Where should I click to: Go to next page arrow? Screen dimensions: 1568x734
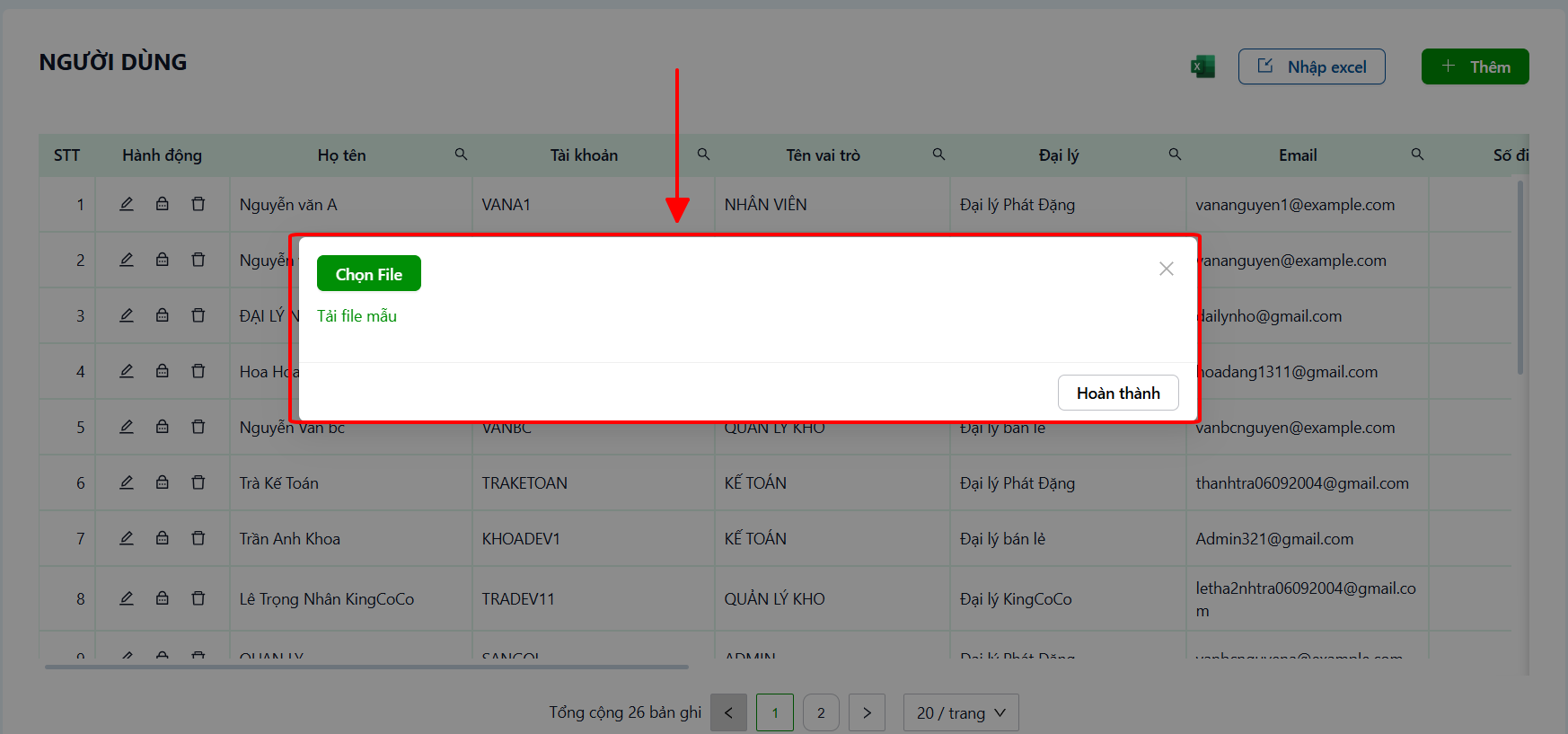(867, 712)
